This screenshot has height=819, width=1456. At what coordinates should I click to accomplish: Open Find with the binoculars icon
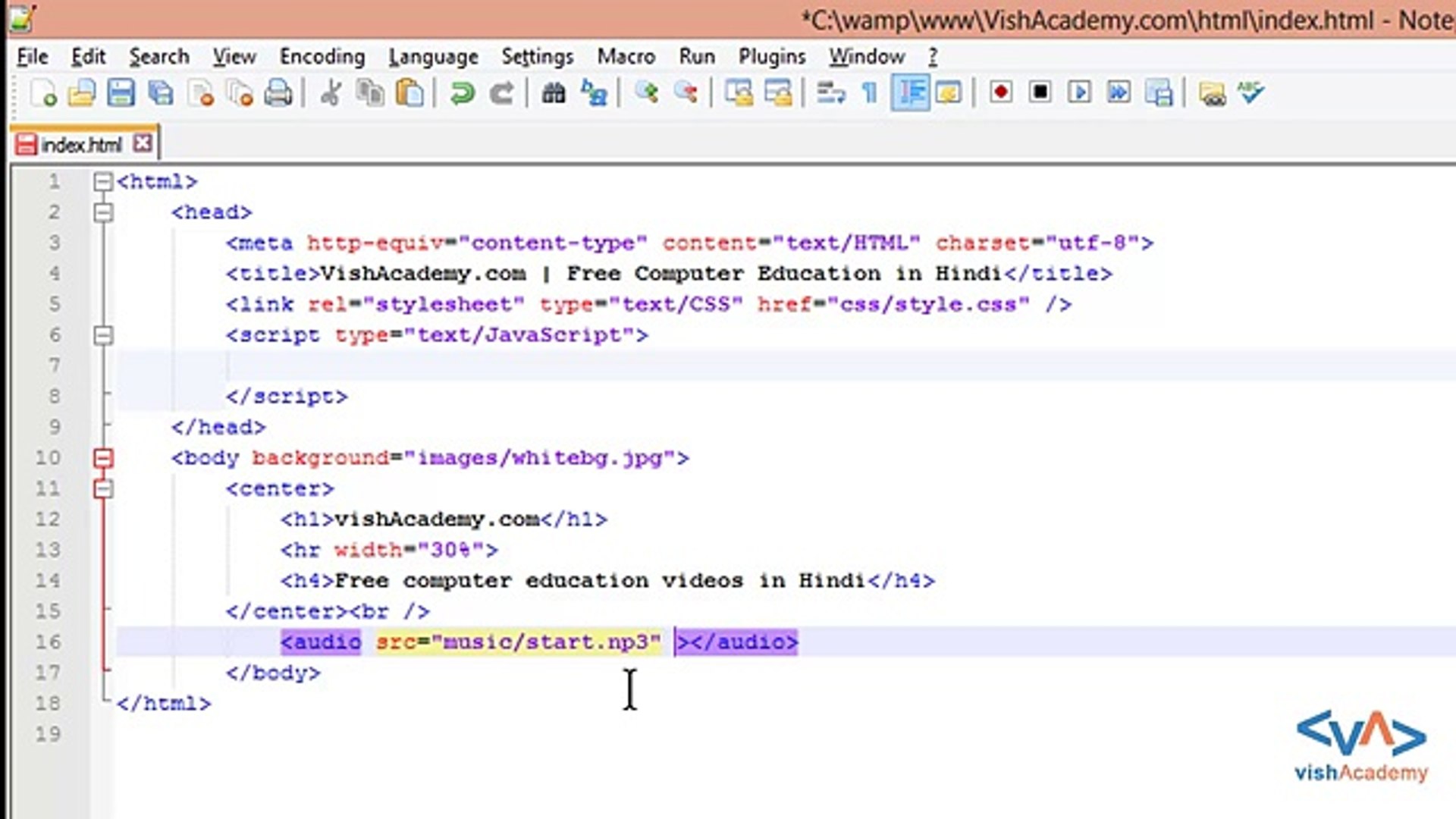pos(554,93)
